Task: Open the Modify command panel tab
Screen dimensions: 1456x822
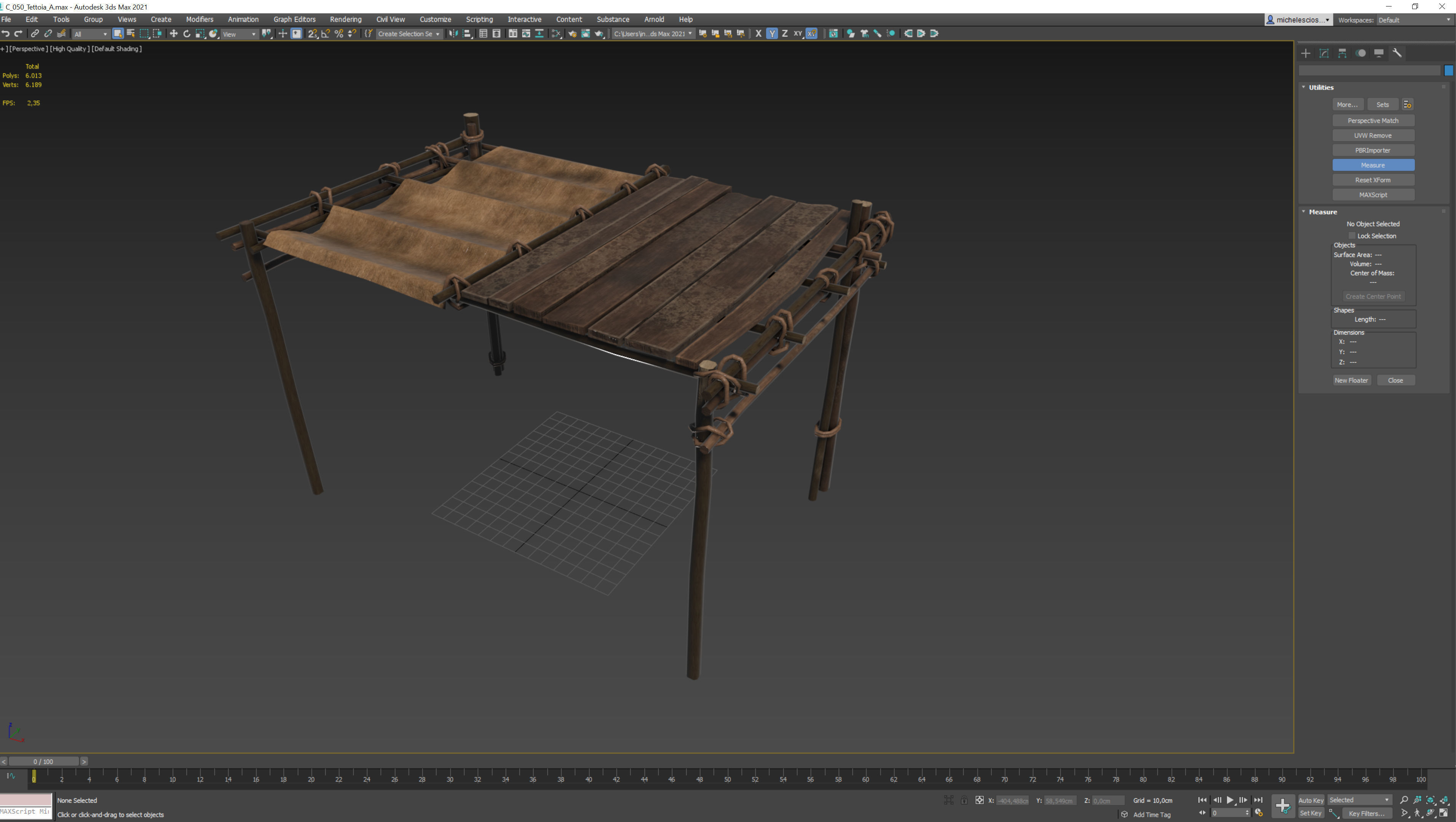Action: 1324,53
